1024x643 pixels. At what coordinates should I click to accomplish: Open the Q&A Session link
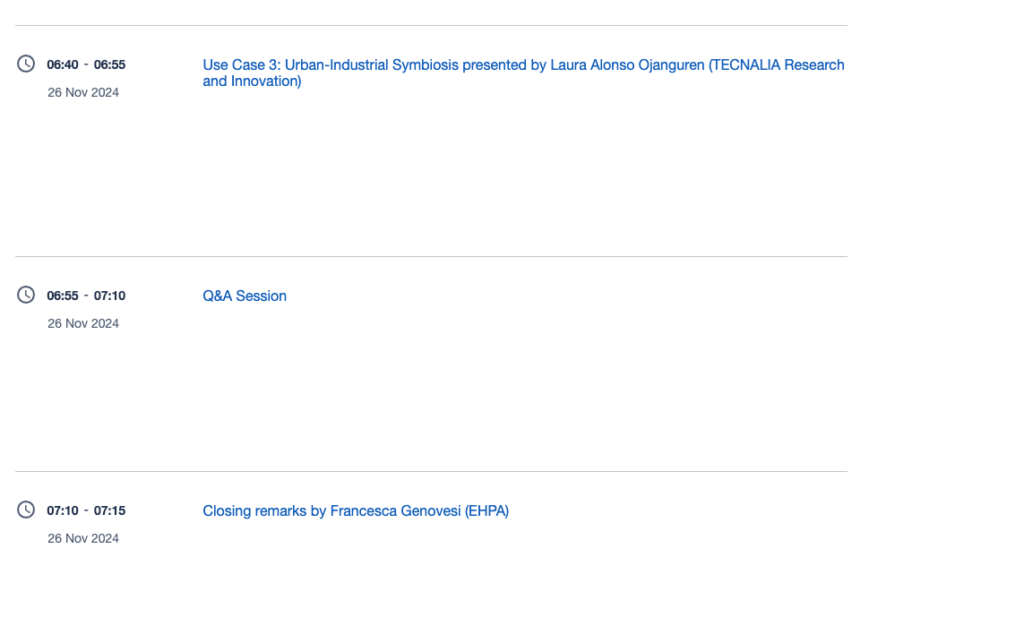[244, 296]
